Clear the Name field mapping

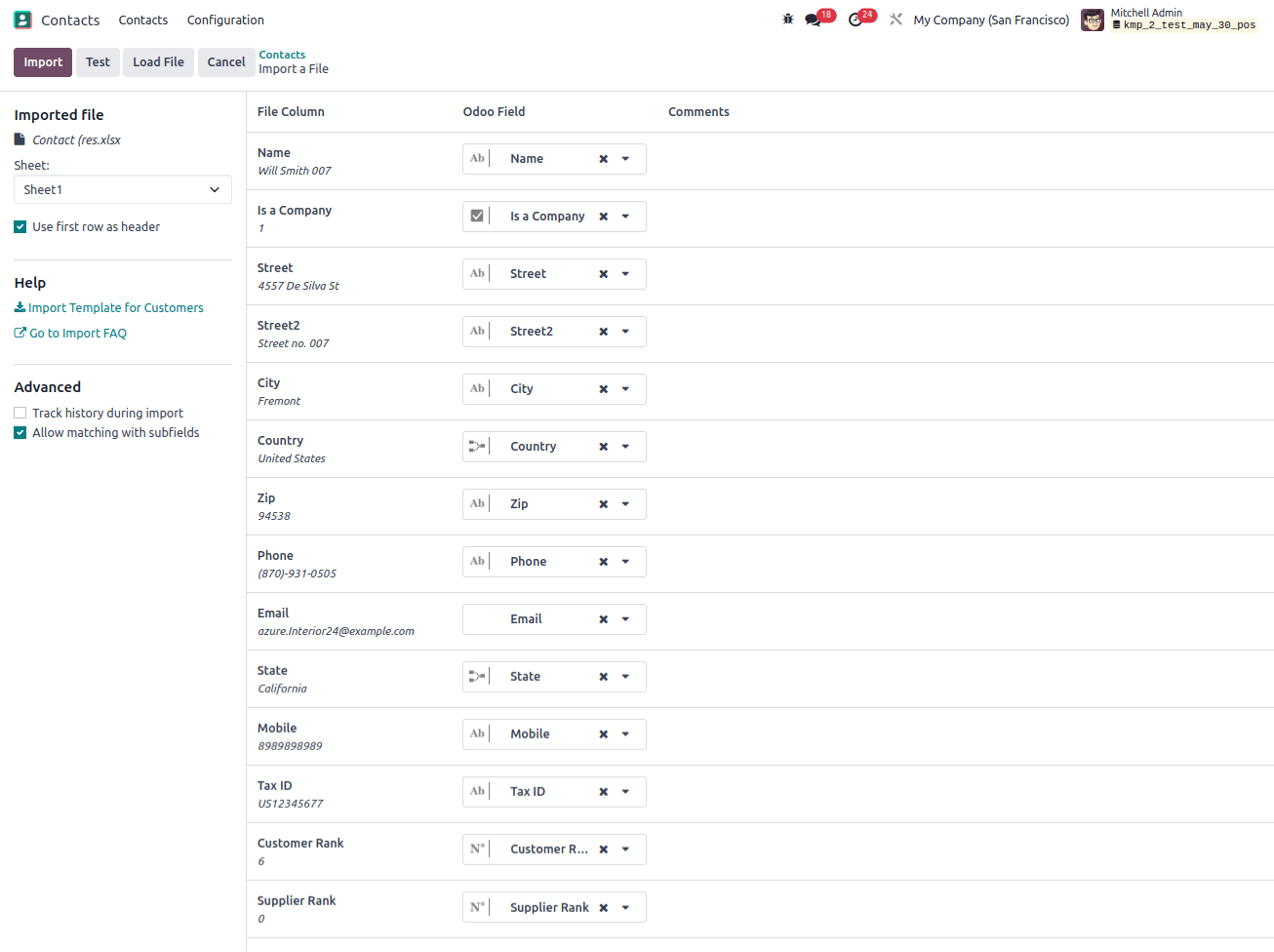pyautogui.click(x=604, y=159)
